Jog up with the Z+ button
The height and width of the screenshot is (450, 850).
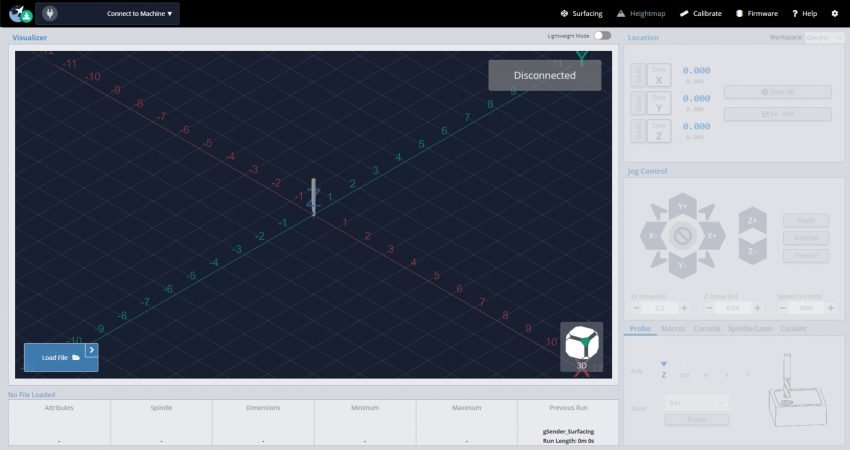753,220
